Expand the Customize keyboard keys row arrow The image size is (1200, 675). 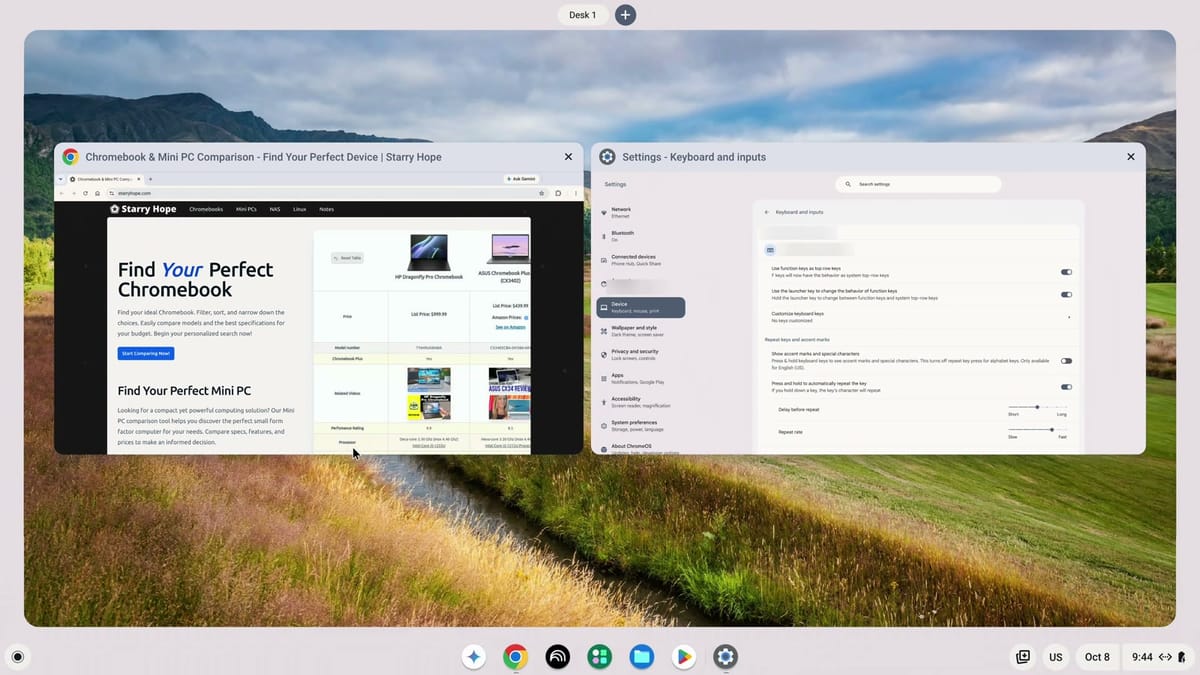click(x=1069, y=317)
